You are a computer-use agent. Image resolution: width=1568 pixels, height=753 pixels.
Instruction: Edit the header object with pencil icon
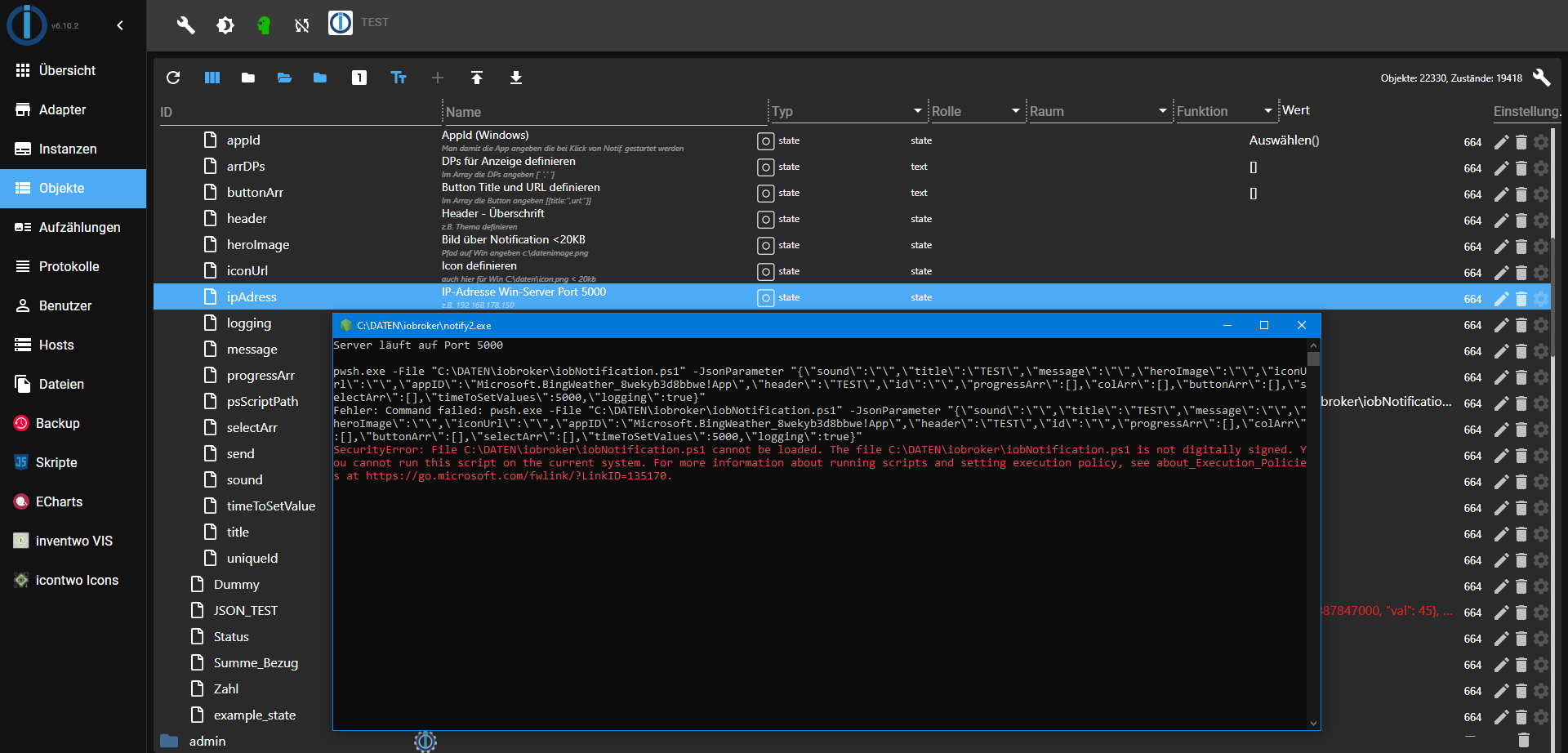click(x=1501, y=221)
